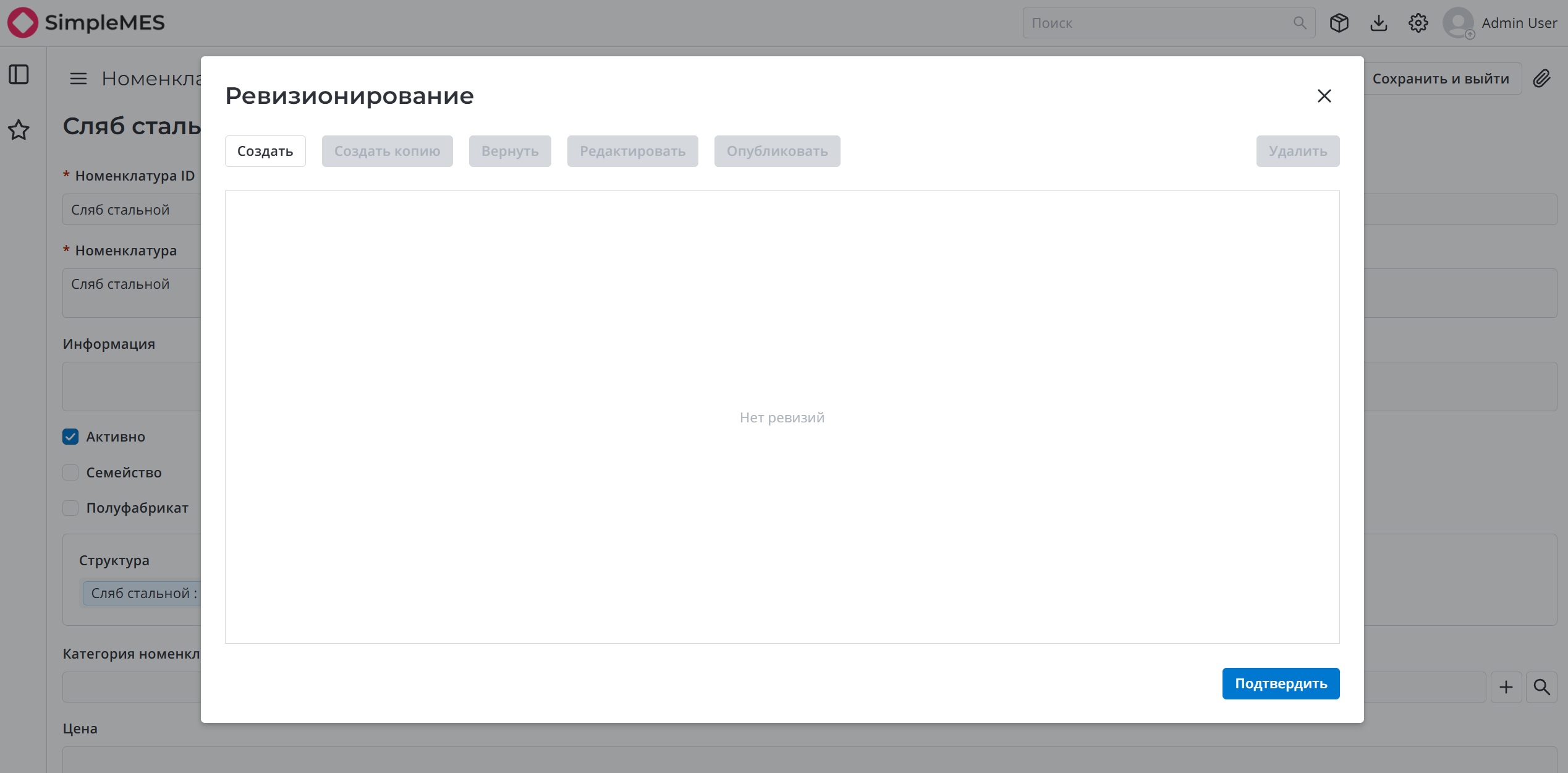Click the Опубликовать button

coord(777,151)
